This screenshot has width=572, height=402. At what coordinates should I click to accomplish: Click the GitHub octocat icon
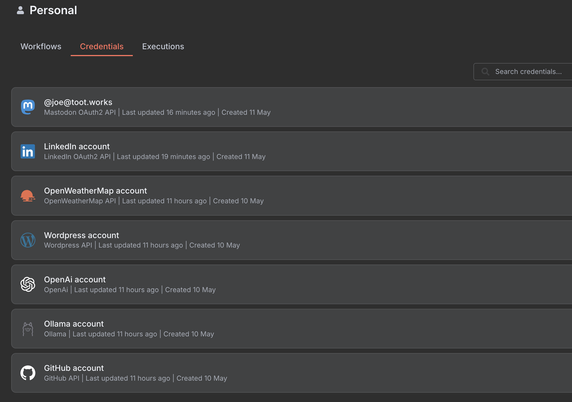tap(28, 373)
